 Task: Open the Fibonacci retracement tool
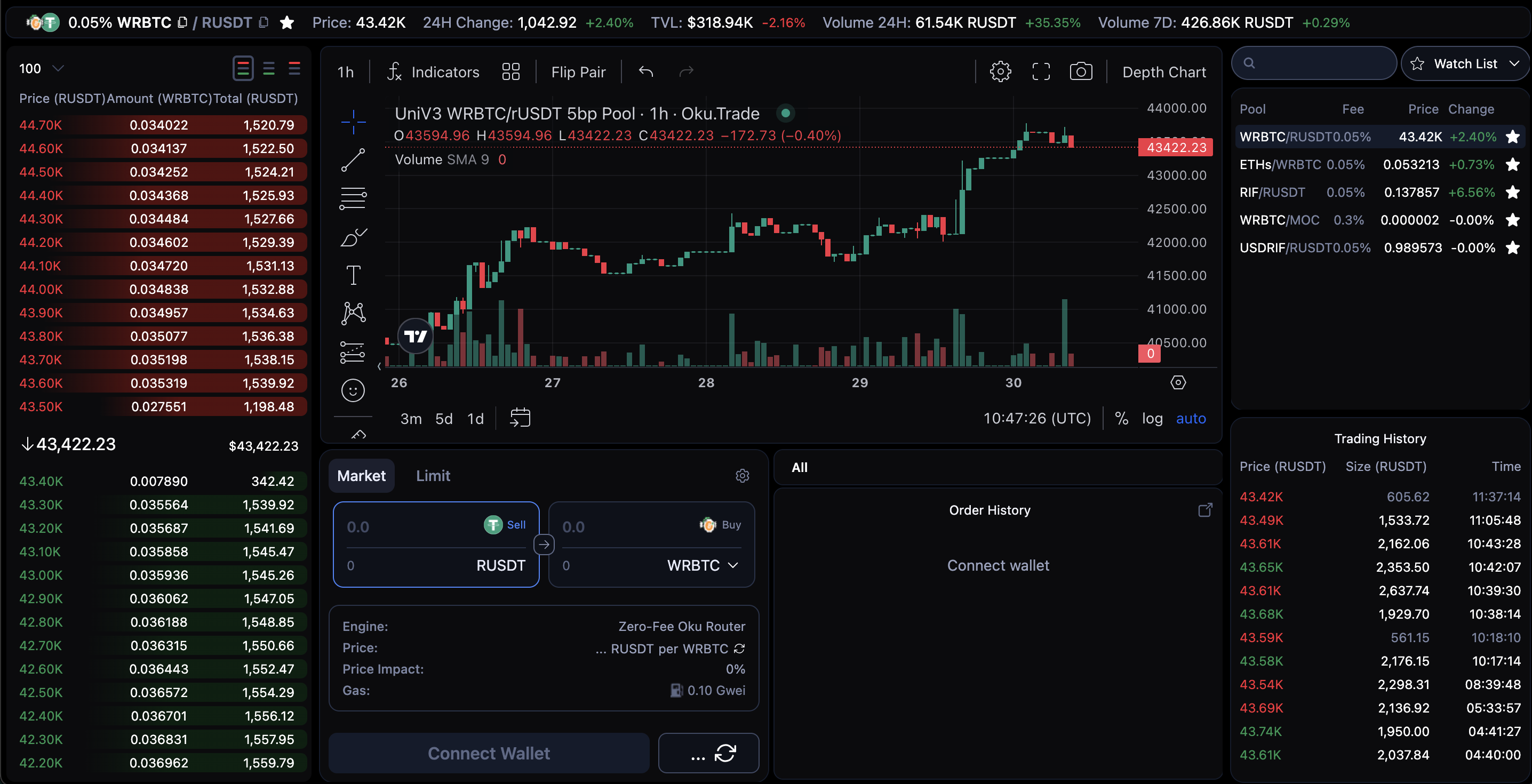point(353,198)
